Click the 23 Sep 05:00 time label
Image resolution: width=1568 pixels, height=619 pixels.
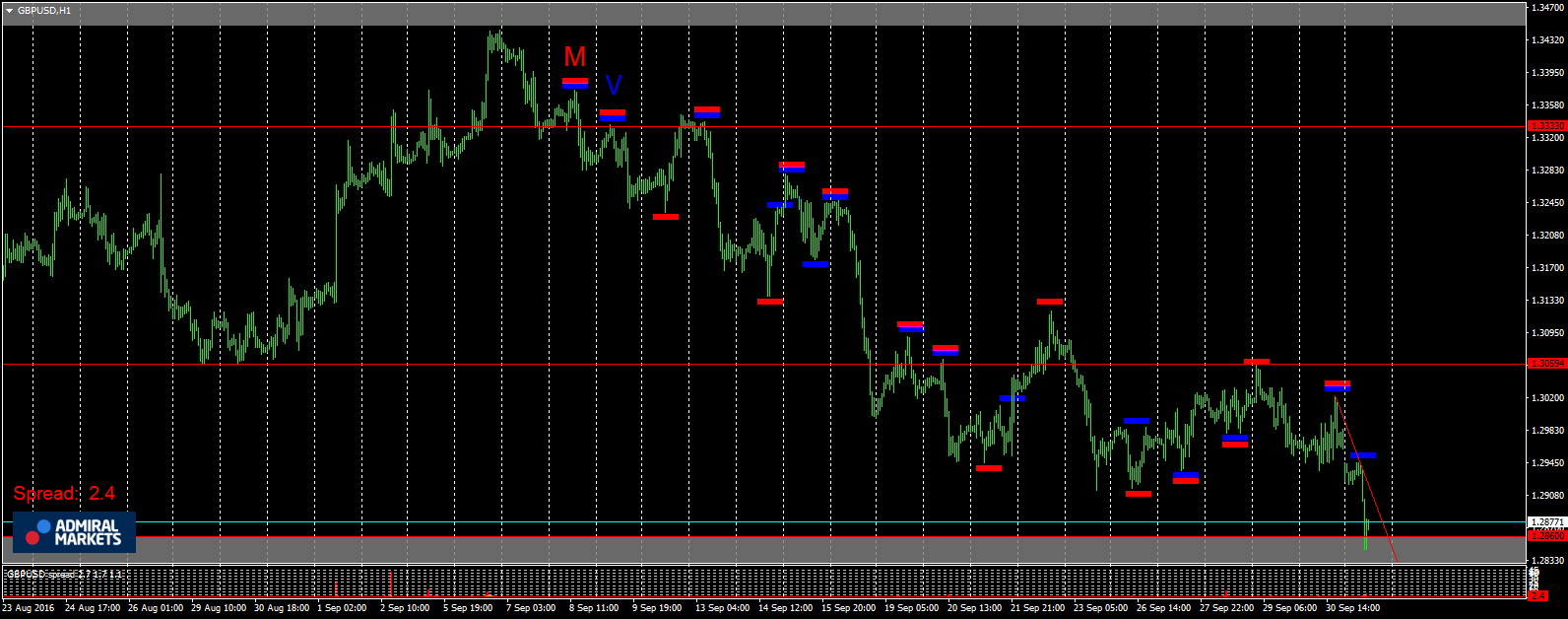1101,608
